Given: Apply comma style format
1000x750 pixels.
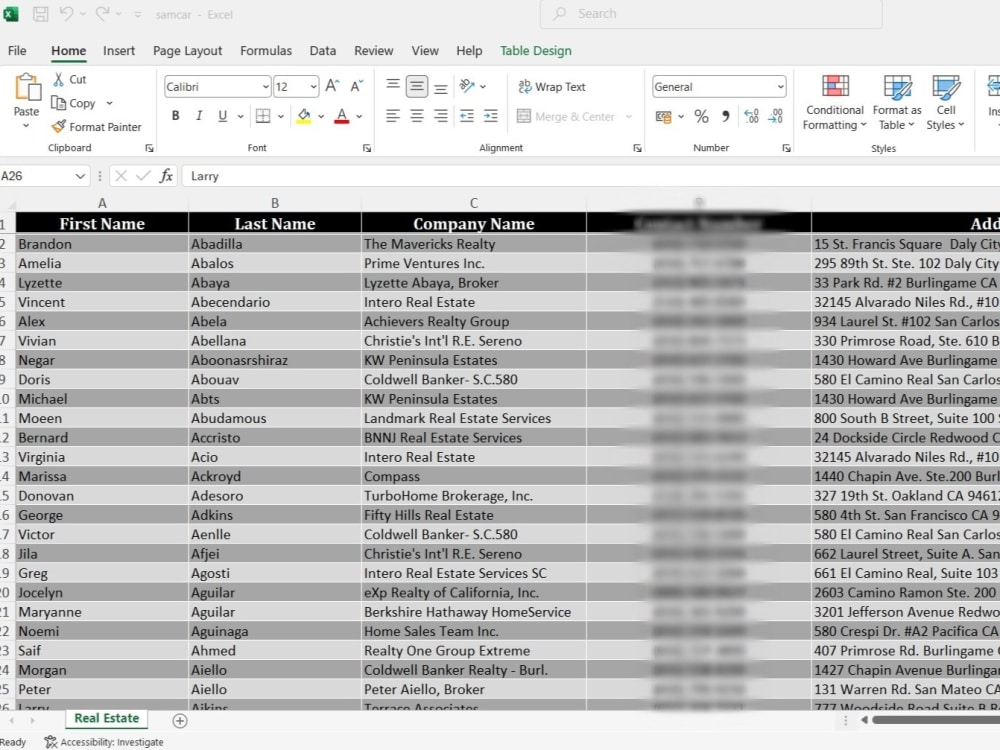Looking at the screenshot, I should (726, 116).
